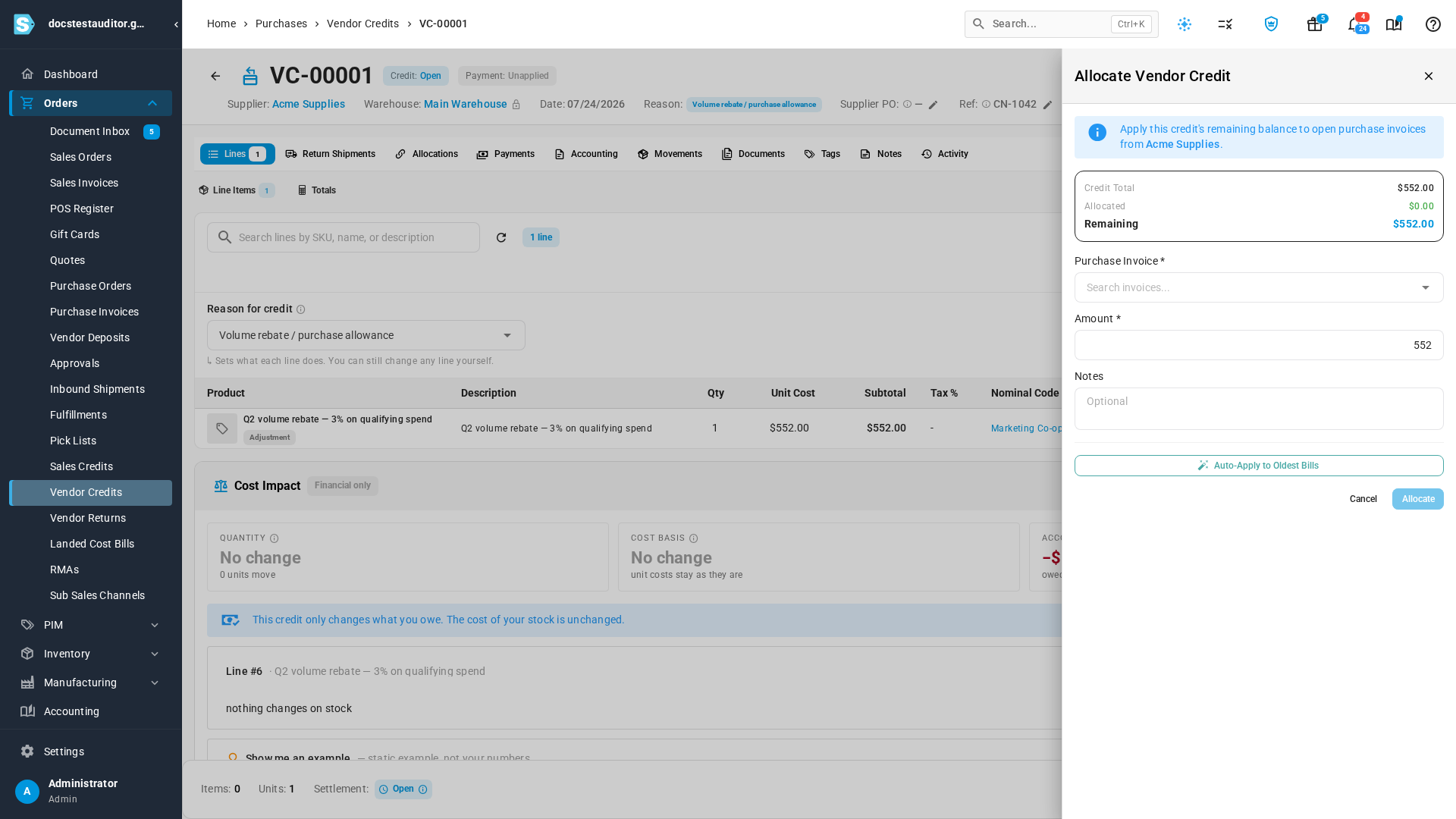Click Auto-Apply to Oldest Bills button

1259,466
